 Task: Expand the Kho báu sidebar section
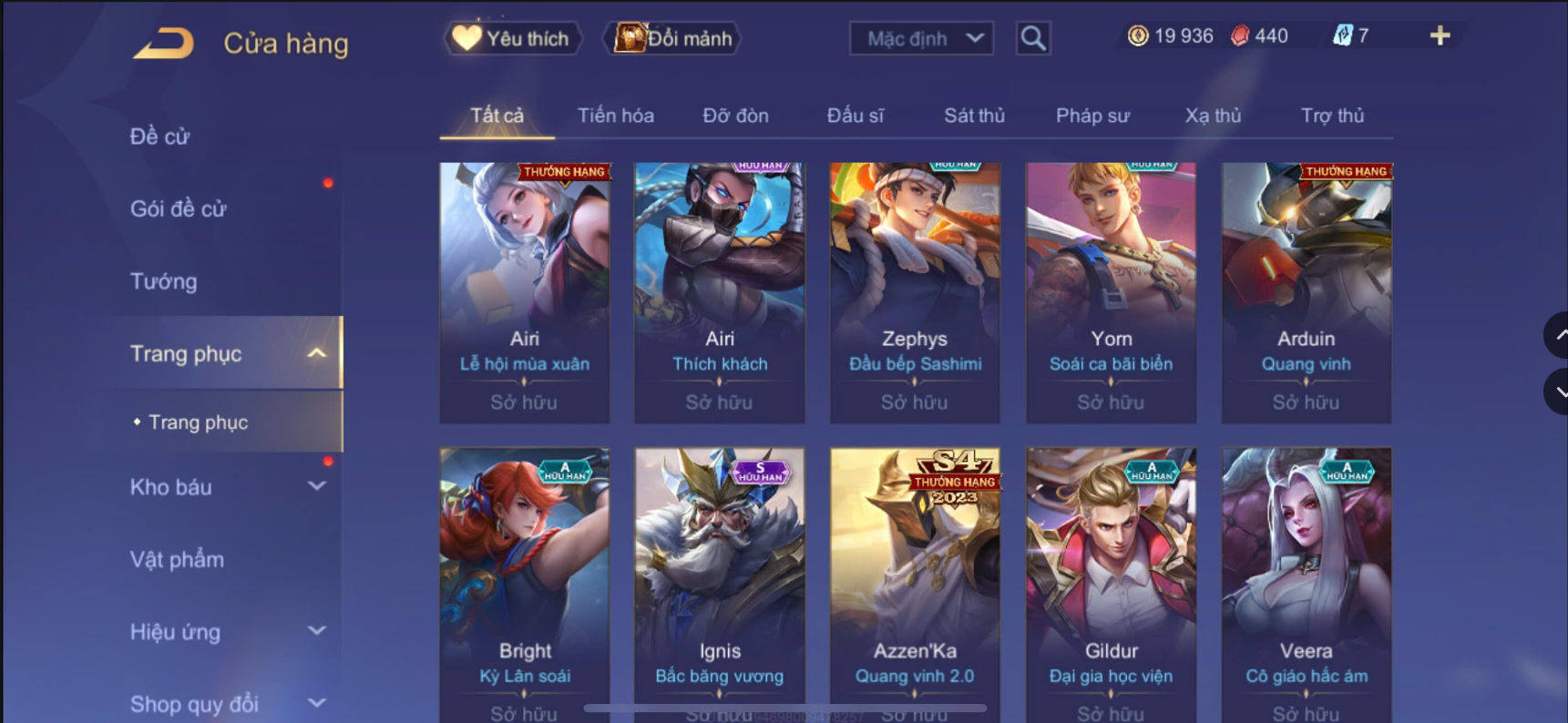click(317, 486)
